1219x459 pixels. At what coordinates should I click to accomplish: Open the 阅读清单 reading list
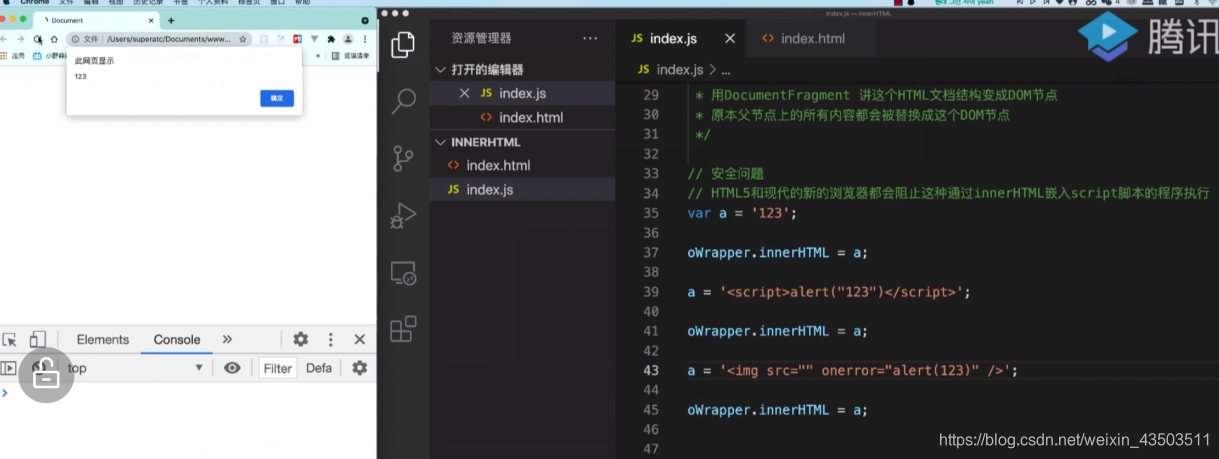click(349, 56)
